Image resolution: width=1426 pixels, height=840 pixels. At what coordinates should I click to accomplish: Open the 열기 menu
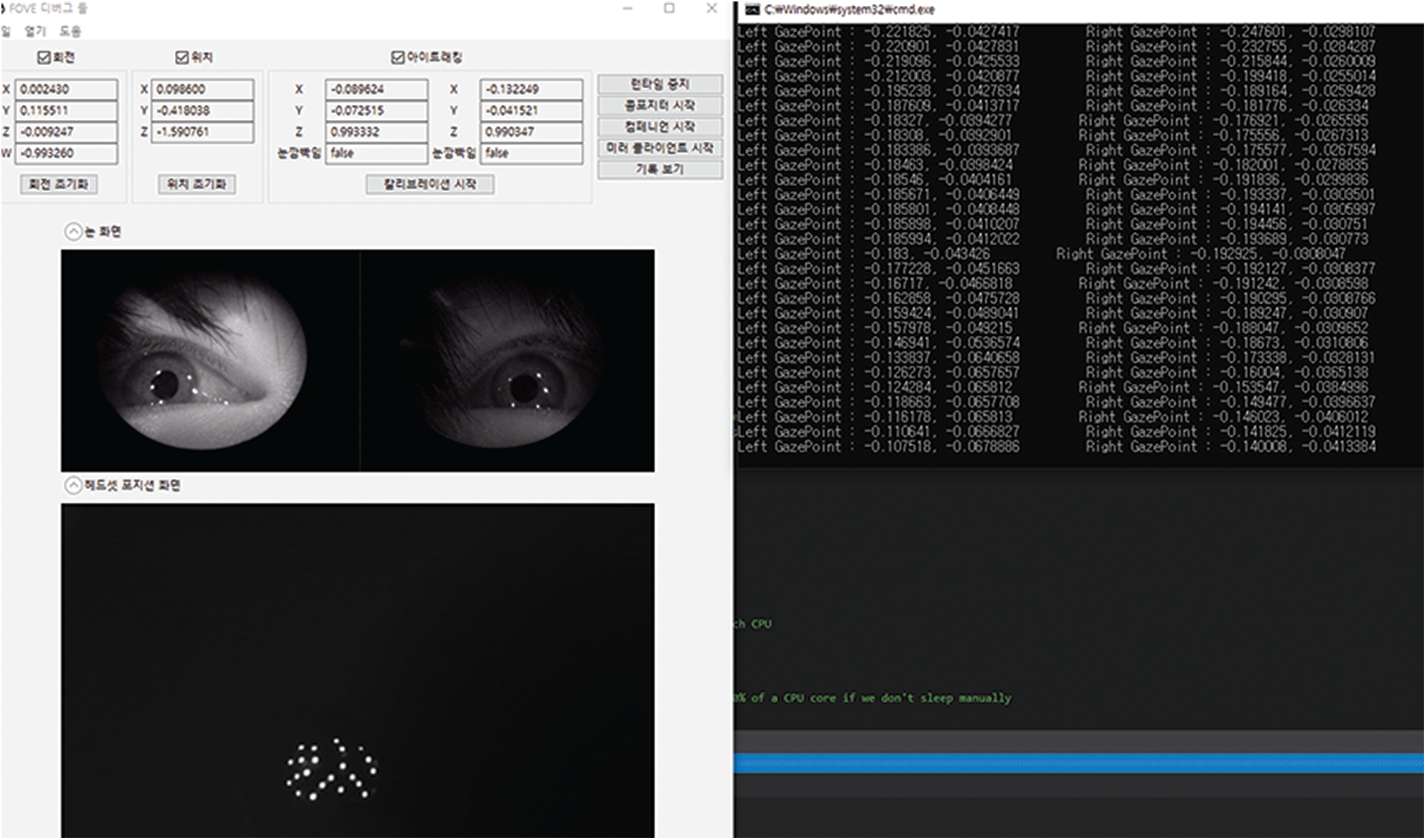pos(36,31)
